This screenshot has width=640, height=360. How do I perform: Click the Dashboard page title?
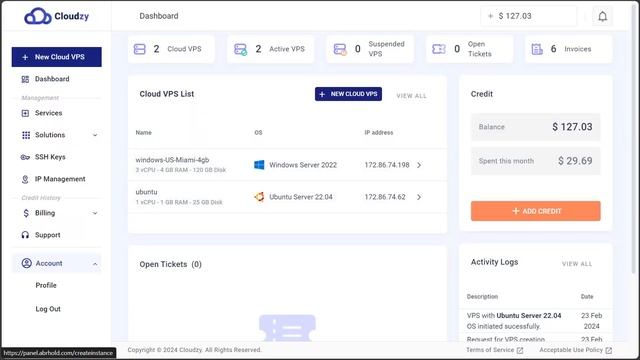pos(159,16)
